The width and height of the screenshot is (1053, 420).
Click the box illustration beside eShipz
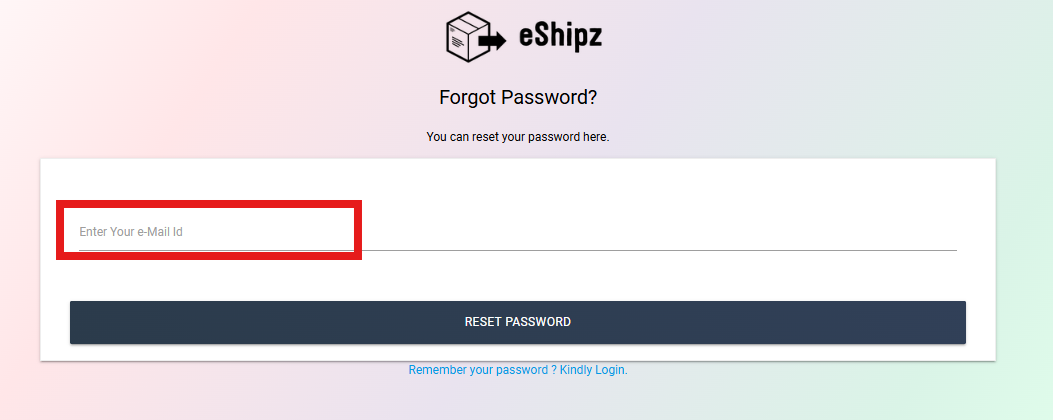[467, 38]
